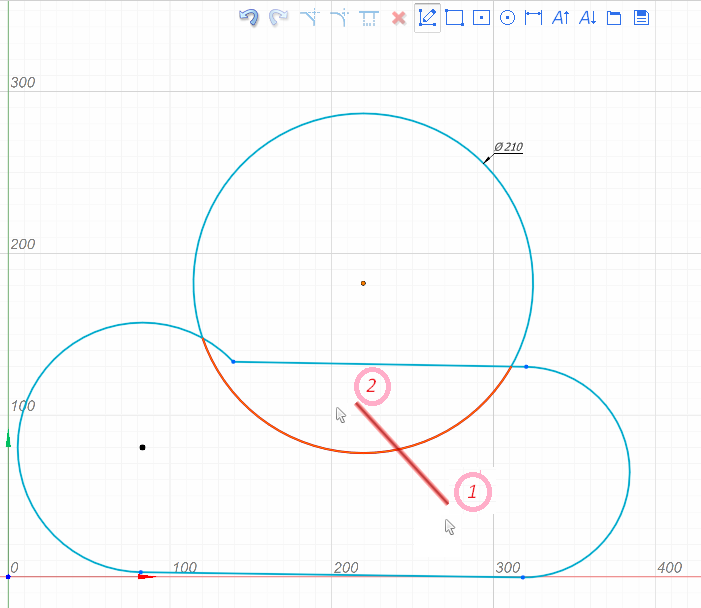Click the pink marker labeled 1

(473, 491)
